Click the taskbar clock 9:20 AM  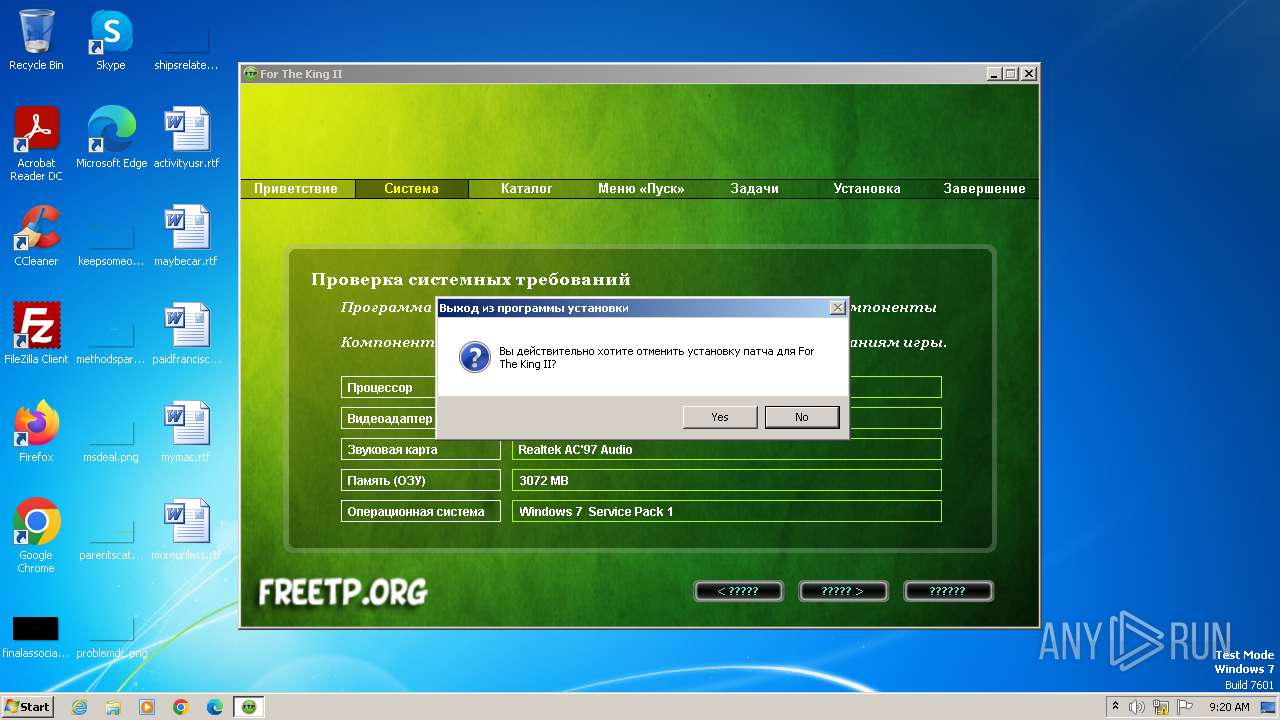(1229, 707)
